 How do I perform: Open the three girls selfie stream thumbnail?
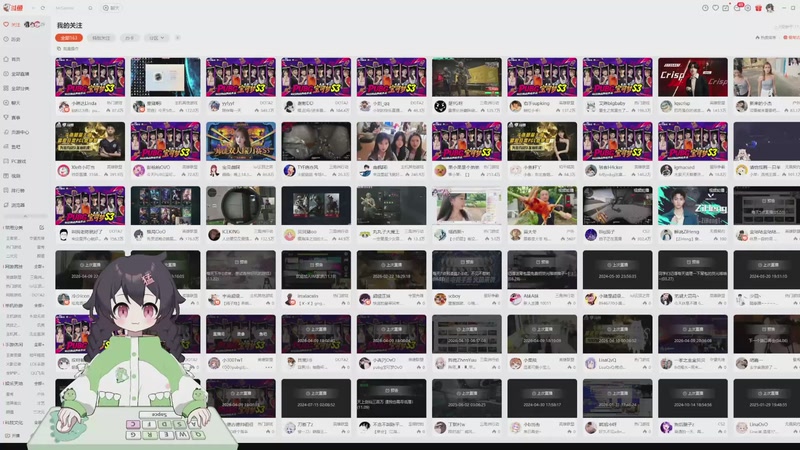[391, 141]
